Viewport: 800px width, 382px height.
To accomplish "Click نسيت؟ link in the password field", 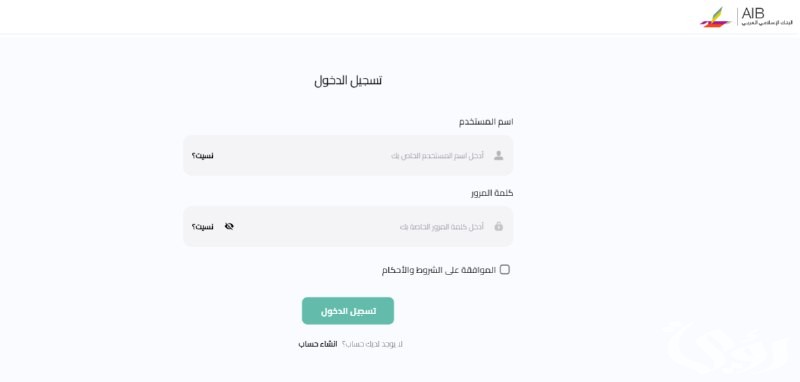I will click(203, 226).
